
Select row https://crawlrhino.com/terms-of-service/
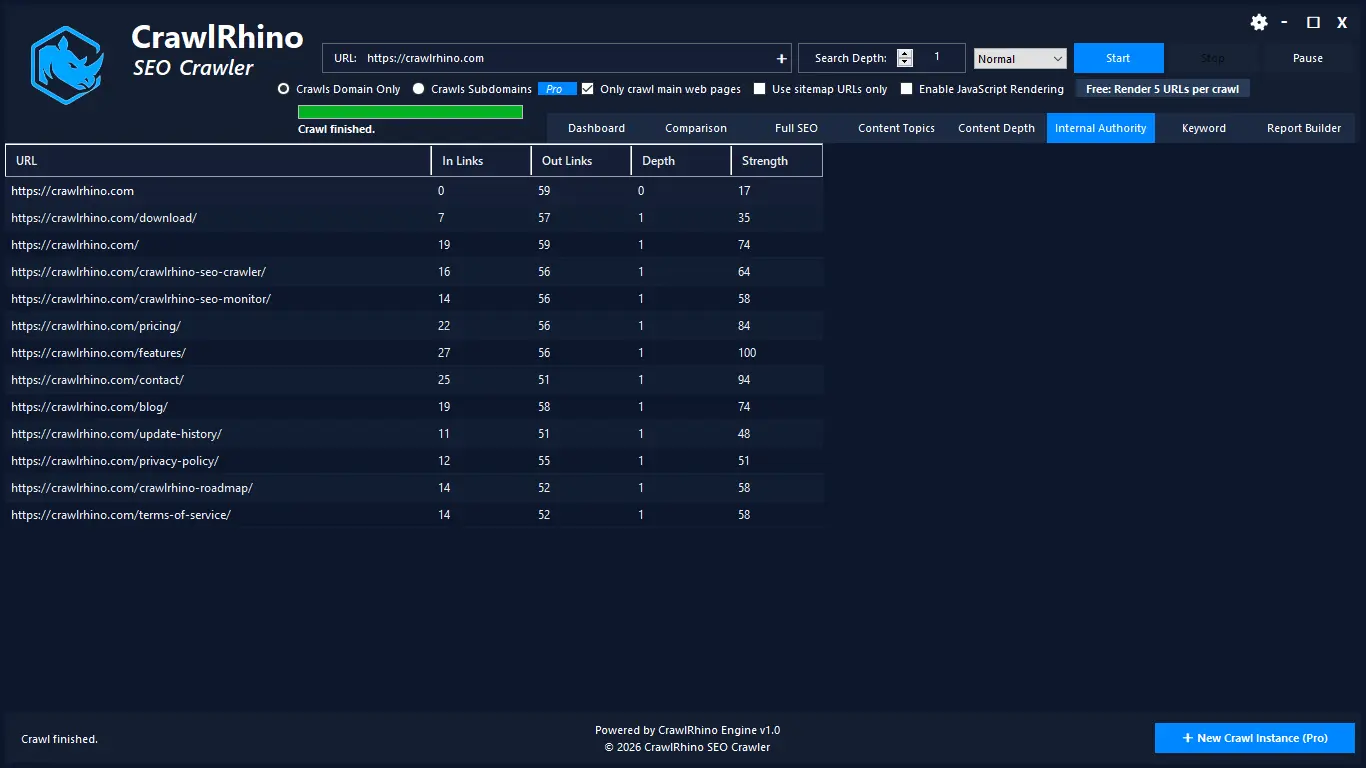click(x=414, y=515)
